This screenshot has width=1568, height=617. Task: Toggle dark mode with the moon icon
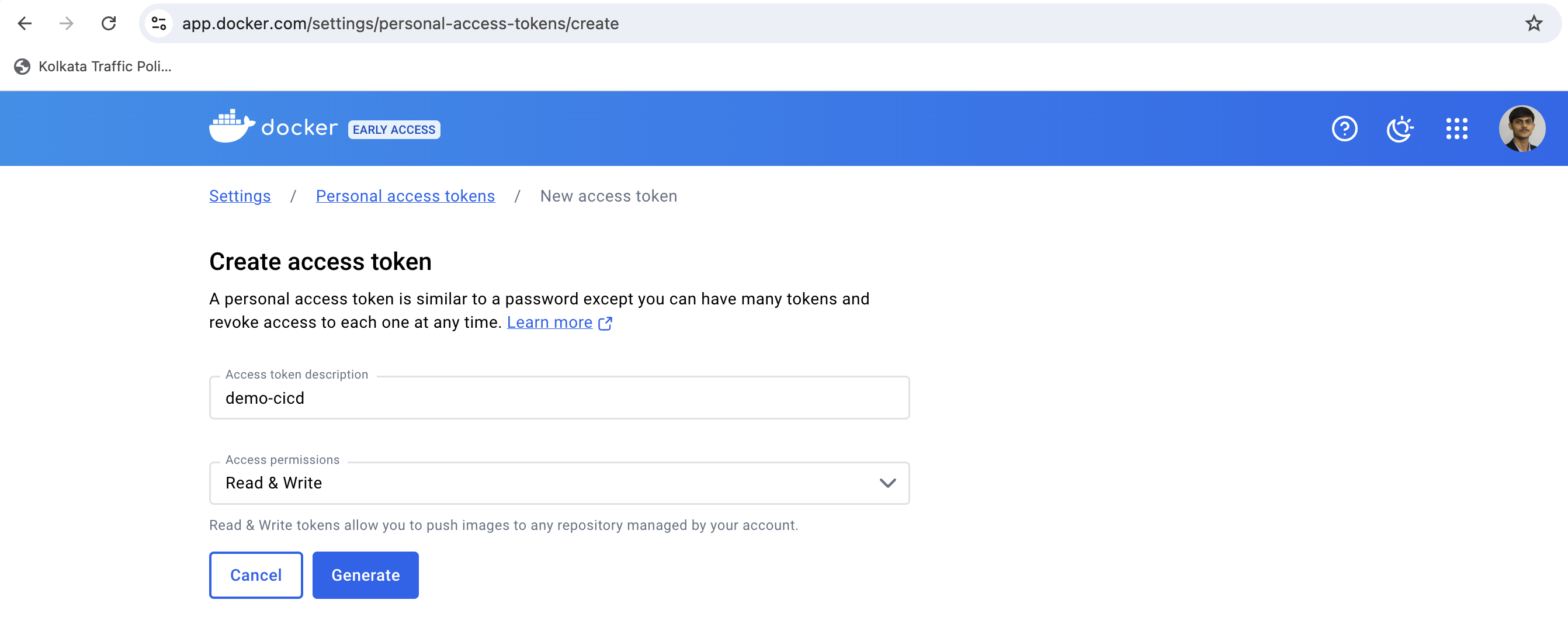coord(1399,129)
